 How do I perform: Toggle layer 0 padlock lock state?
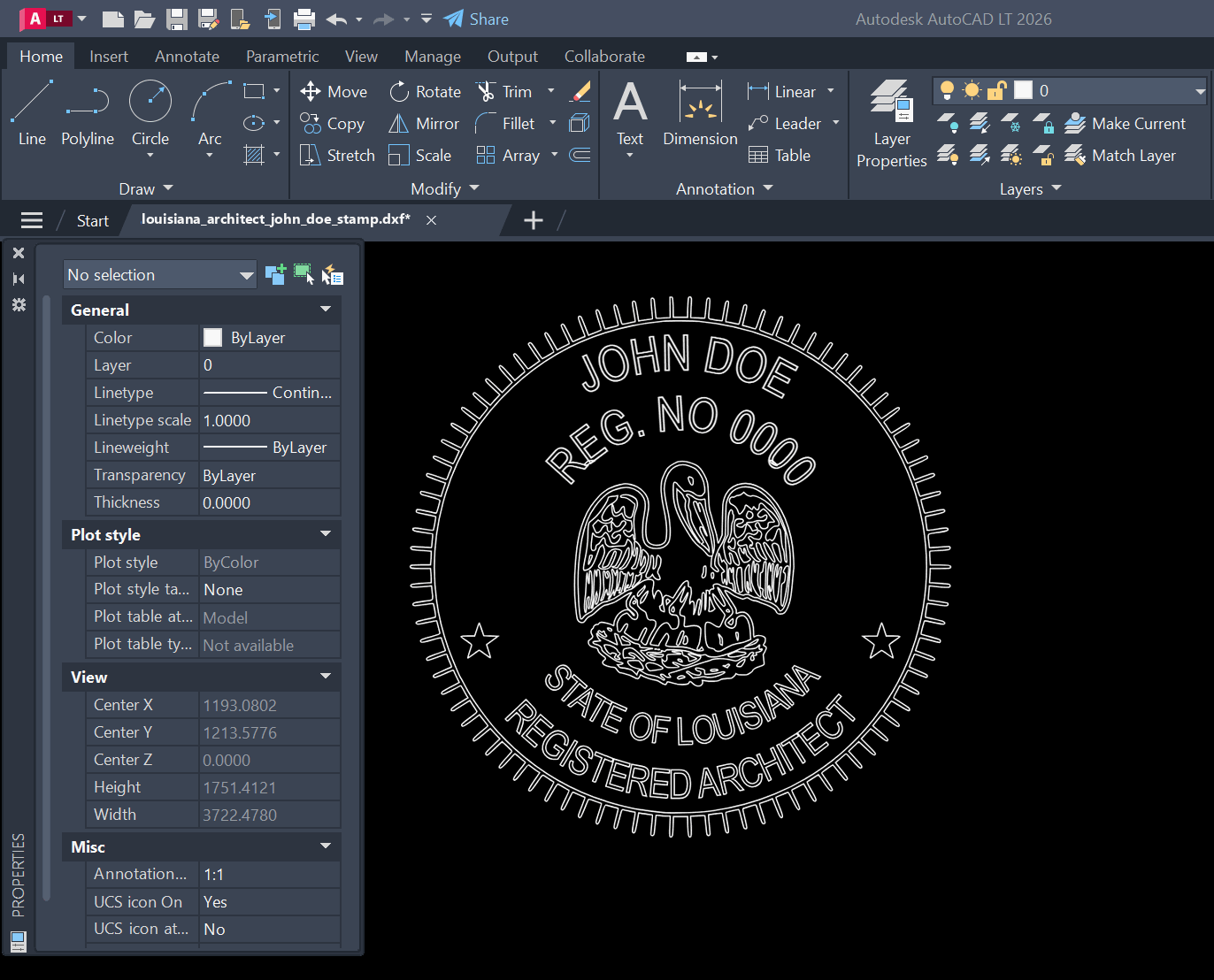[x=997, y=90]
